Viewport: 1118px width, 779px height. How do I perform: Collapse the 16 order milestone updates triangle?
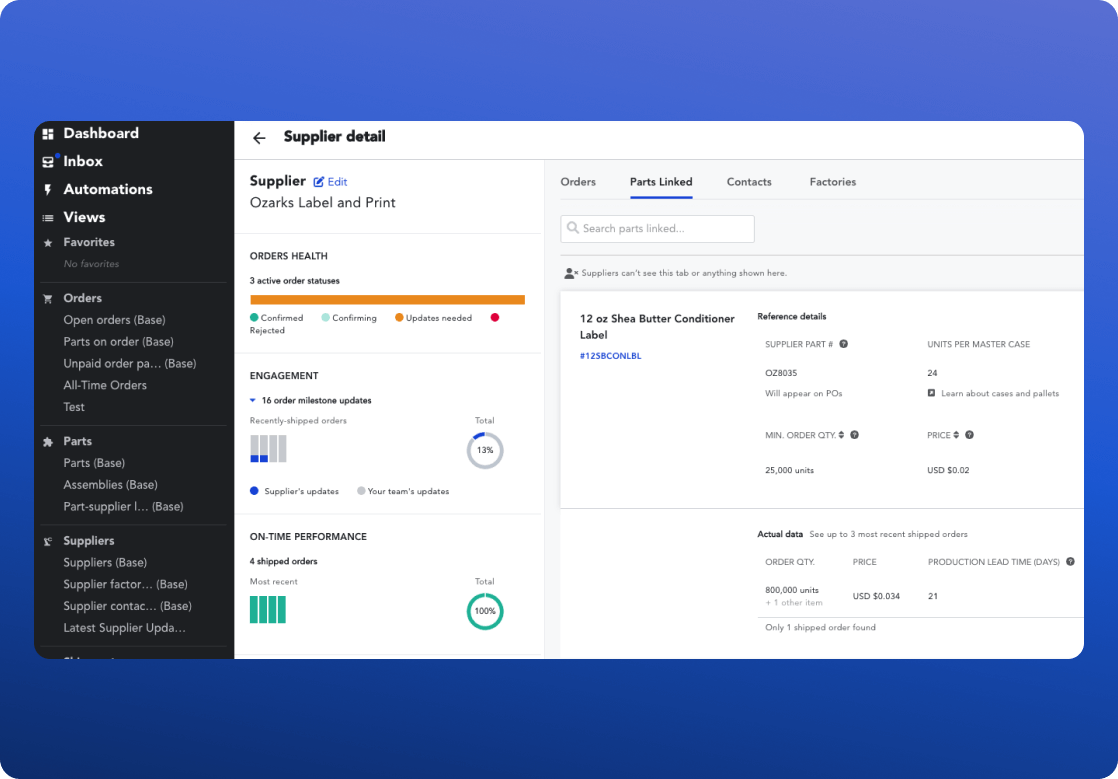point(252,401)
